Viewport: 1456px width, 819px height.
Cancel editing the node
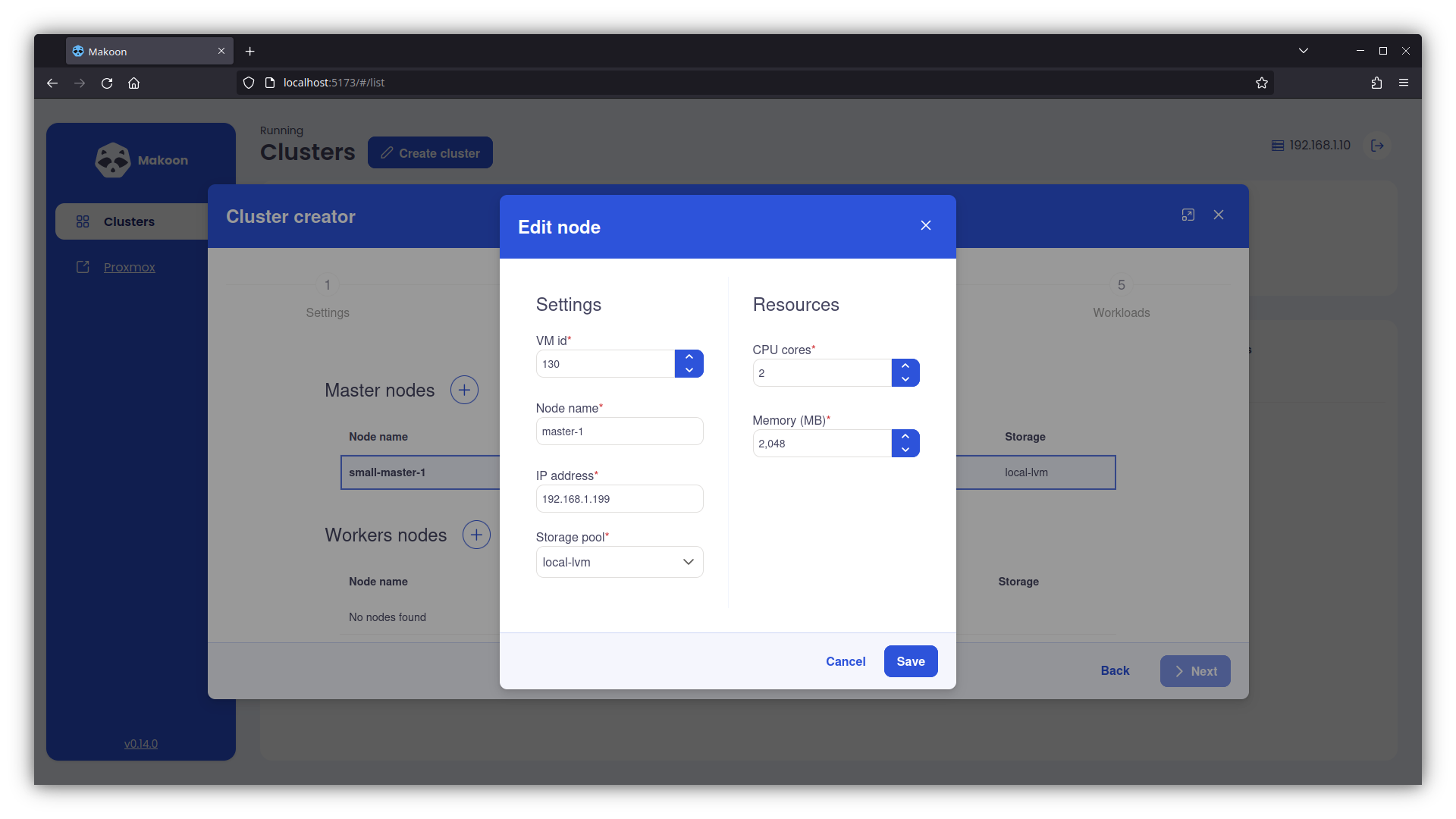coord(845,661)
